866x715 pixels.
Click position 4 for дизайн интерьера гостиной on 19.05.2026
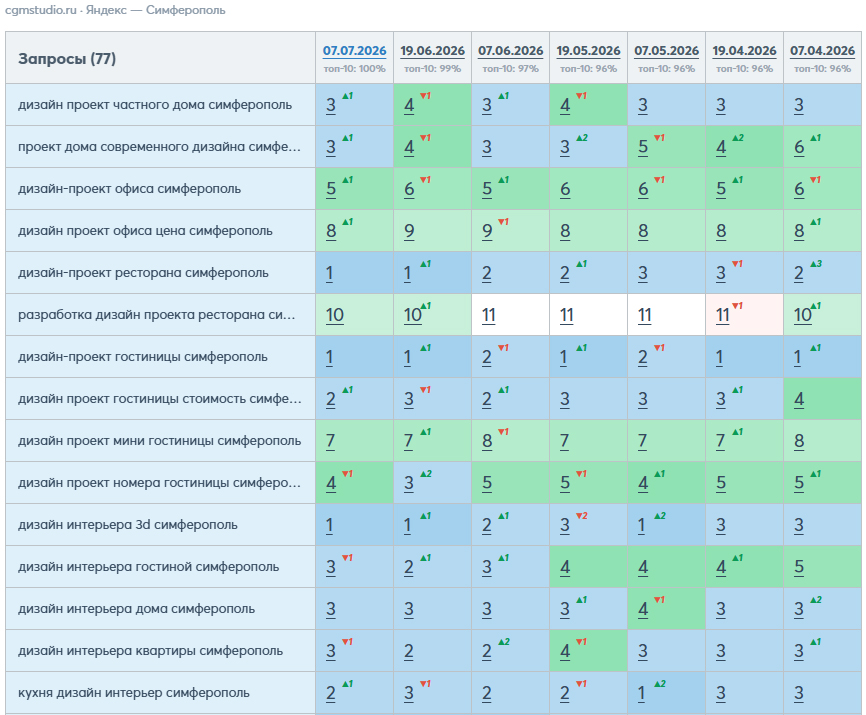(x=564, y=566)
